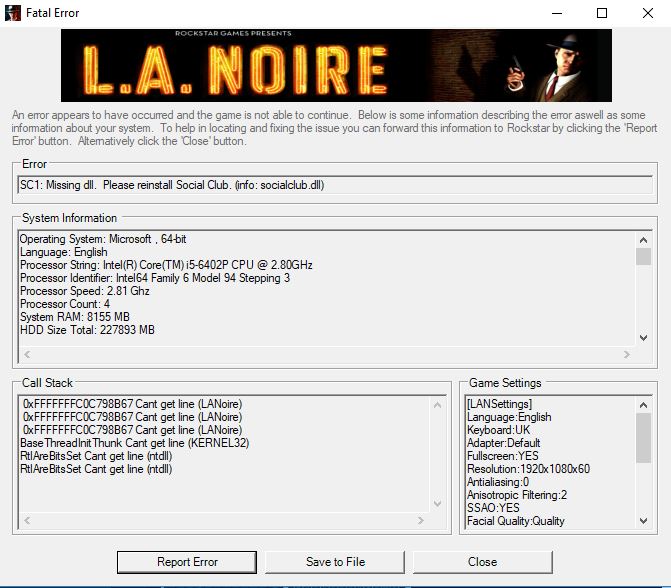This screenshot has width=671, height=588.
Task: Click left arrow of Call Stack horizontal scrollbar
Action: click(27, 520)
